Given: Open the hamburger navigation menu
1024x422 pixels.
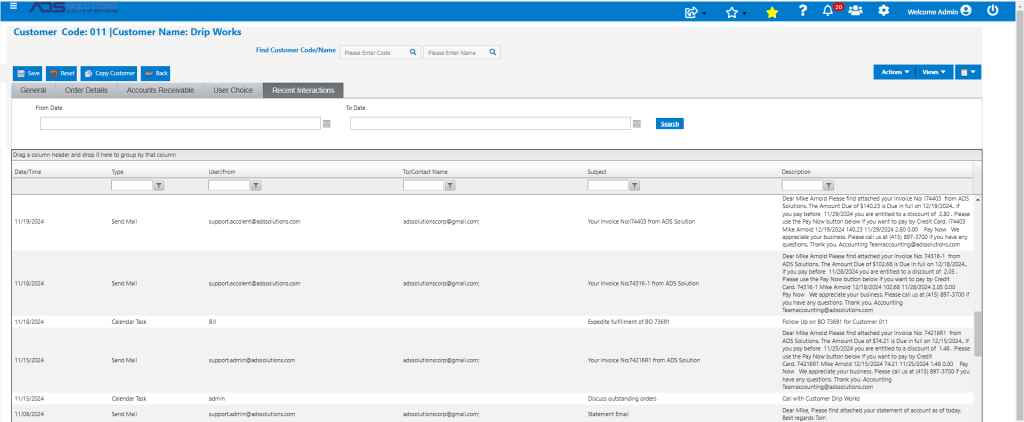Looking at the screenshot, I should click(14, 6).
